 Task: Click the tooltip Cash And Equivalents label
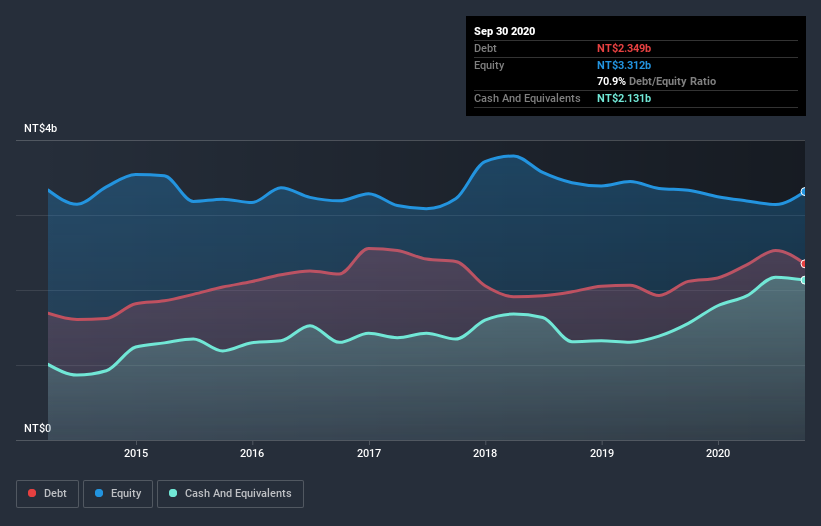pos(527,98)
